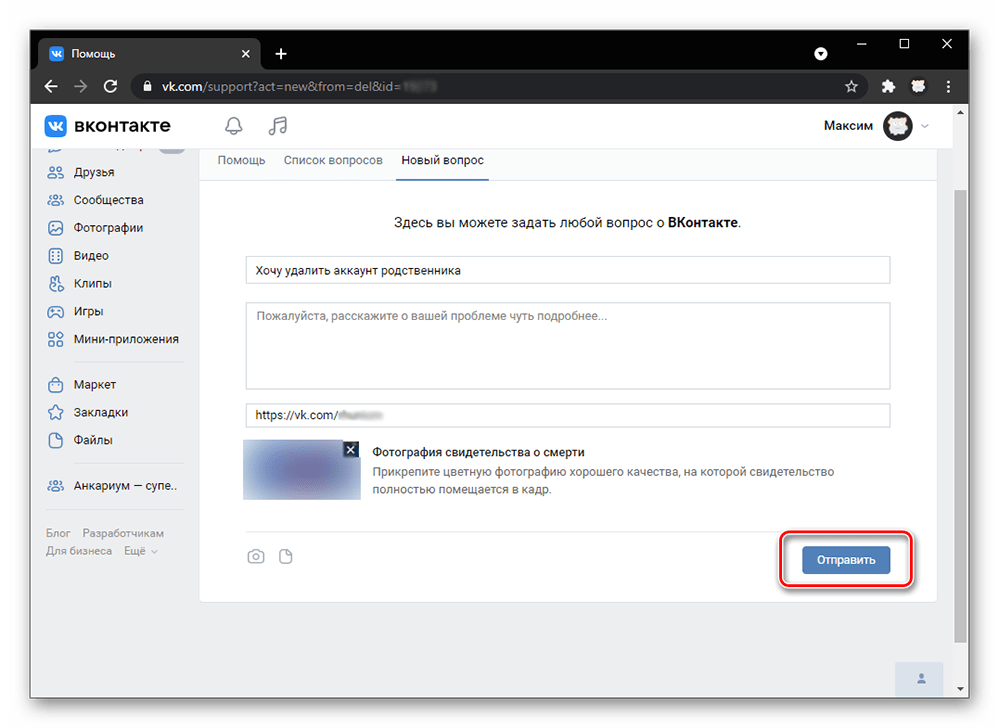Open a new browser tab
This screenshot has width=999, height=728.
click(x=281, y=54)
